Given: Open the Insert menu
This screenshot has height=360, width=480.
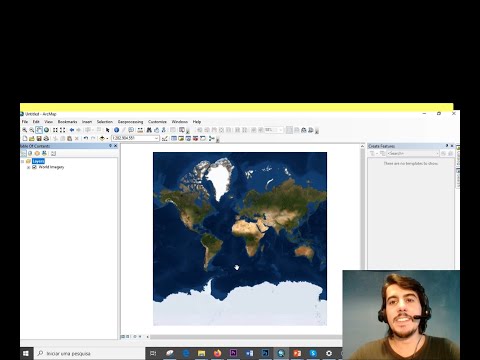Looking at the screenshot, I should click(x=87, y=122).
